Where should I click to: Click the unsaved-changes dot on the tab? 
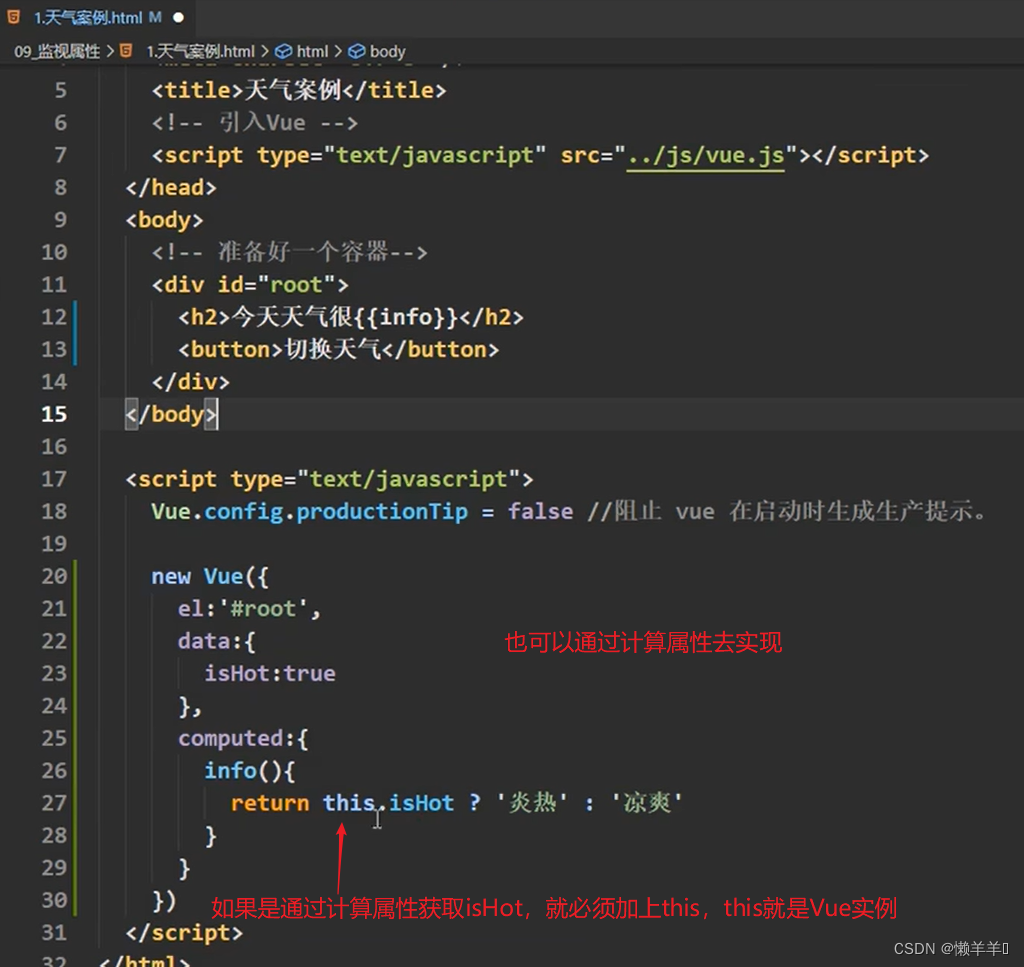178,18
